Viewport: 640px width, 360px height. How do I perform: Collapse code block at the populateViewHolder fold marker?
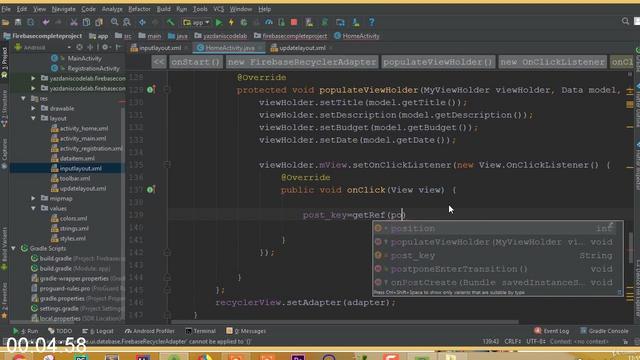(x=167, y=90)
